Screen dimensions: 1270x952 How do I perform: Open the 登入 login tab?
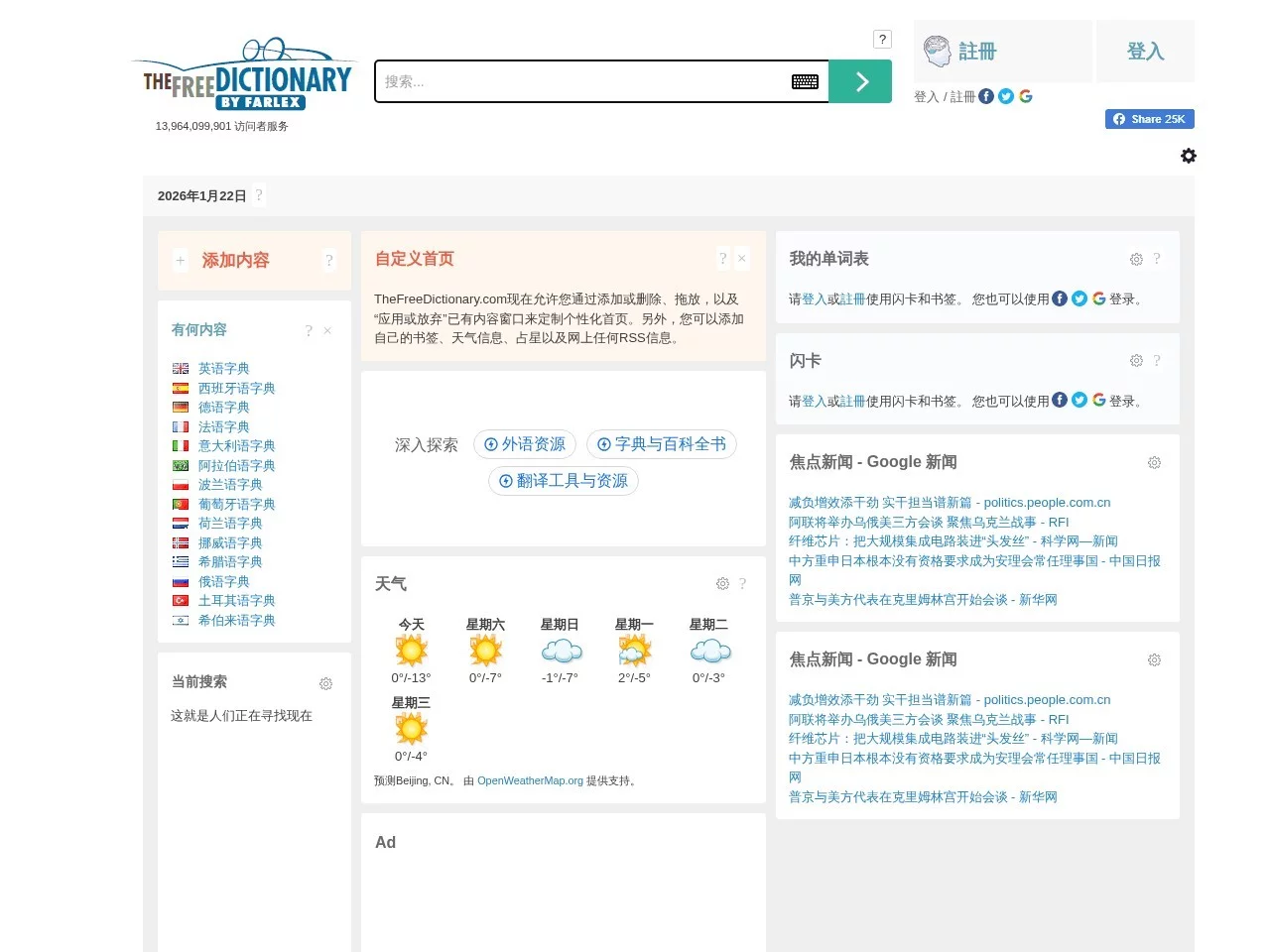click(x=1145, y=52)
